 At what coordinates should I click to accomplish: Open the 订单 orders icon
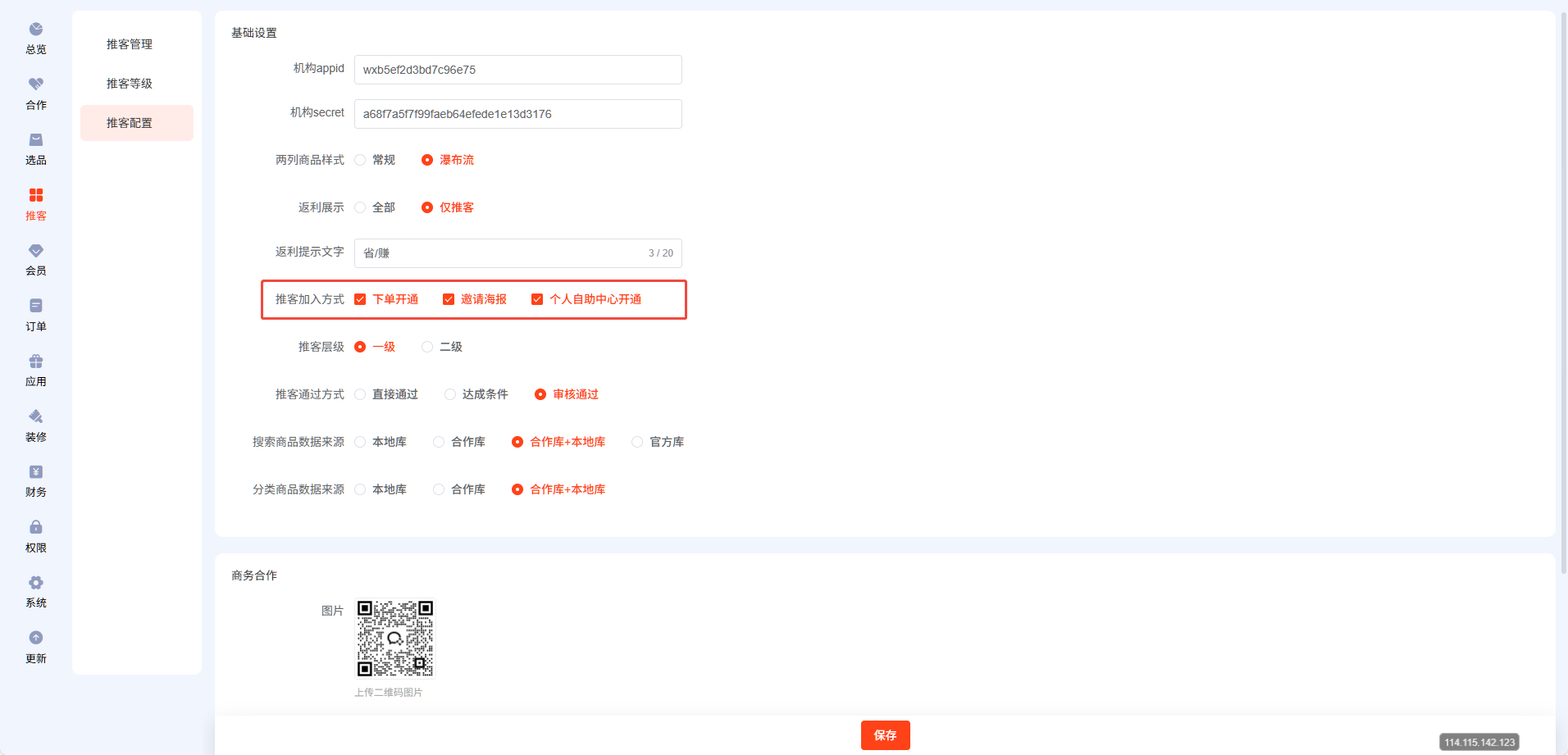click(36, 306)
